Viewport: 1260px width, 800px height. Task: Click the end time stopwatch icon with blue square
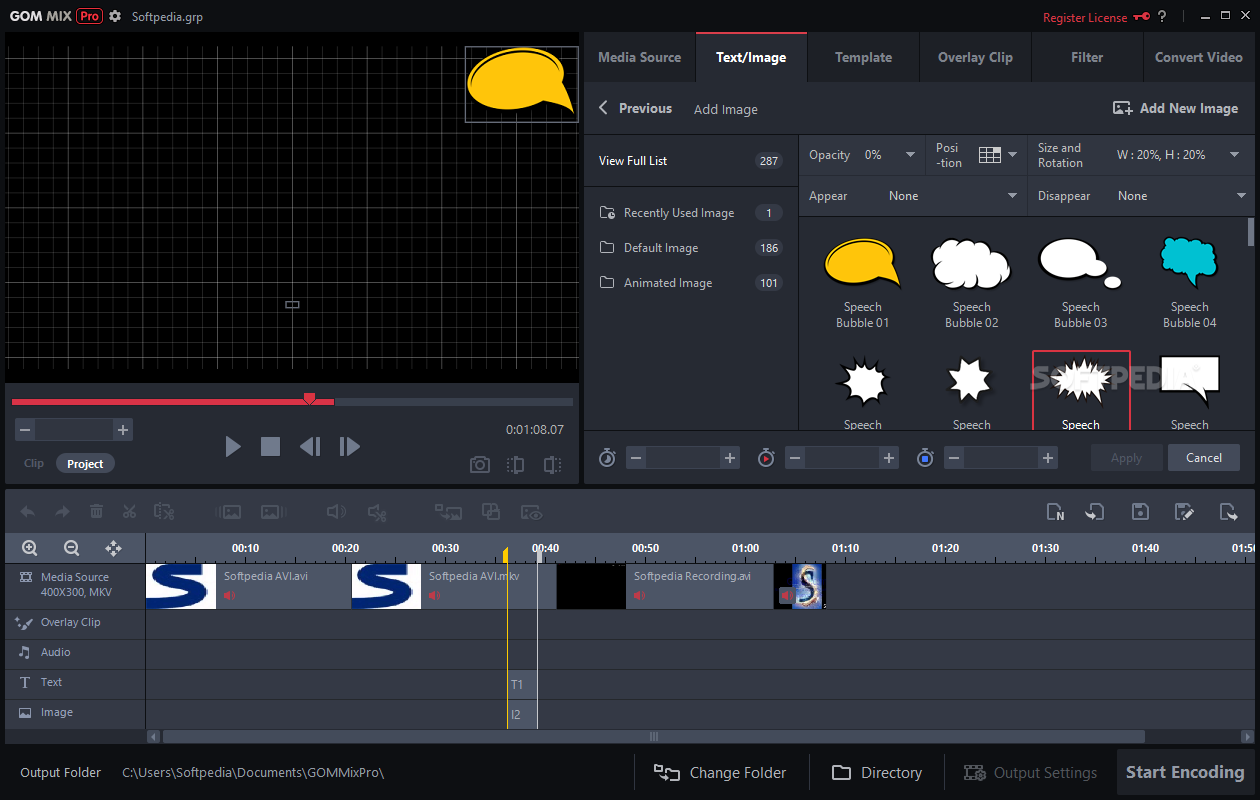(925, 458)
